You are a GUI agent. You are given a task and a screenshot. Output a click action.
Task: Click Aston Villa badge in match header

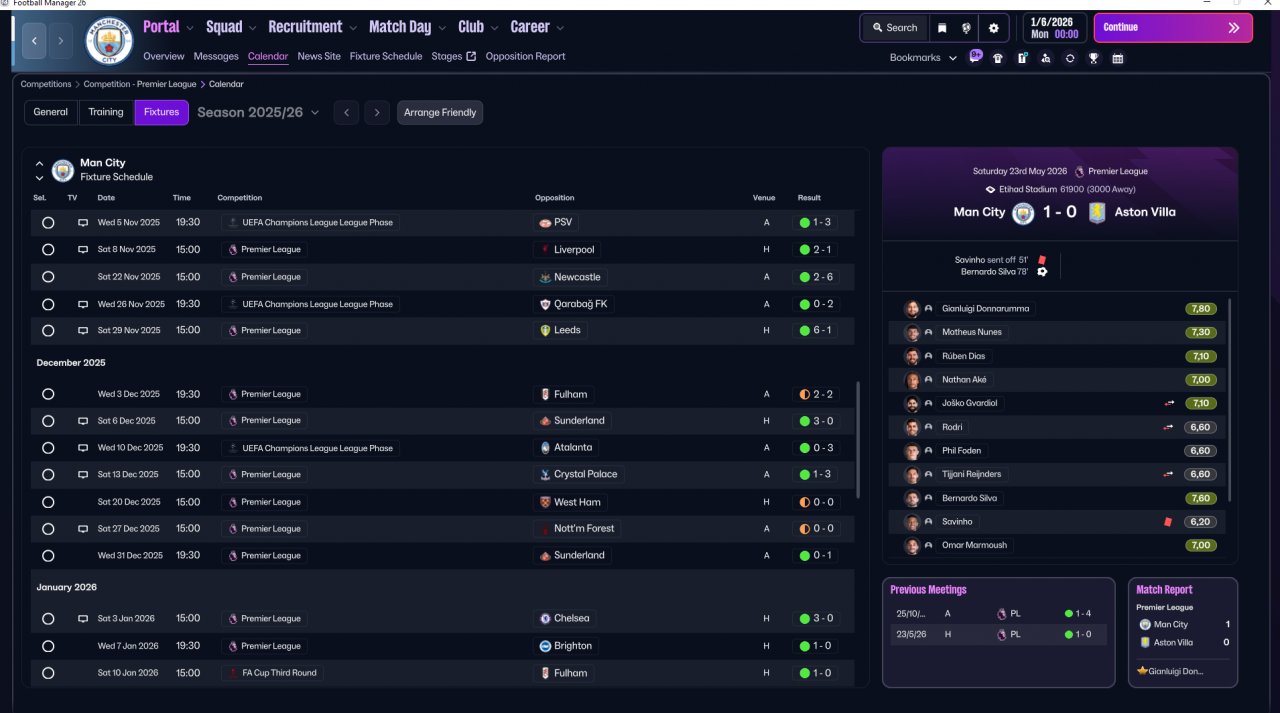(x=1097, y=213)
